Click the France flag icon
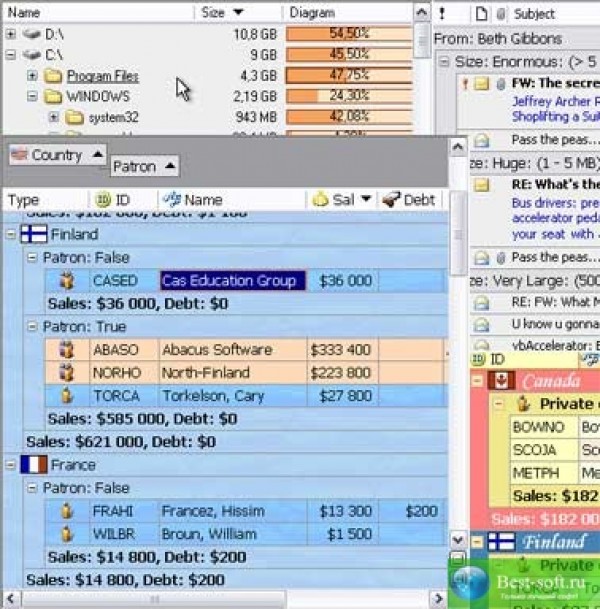 click(x=34, y=465)
